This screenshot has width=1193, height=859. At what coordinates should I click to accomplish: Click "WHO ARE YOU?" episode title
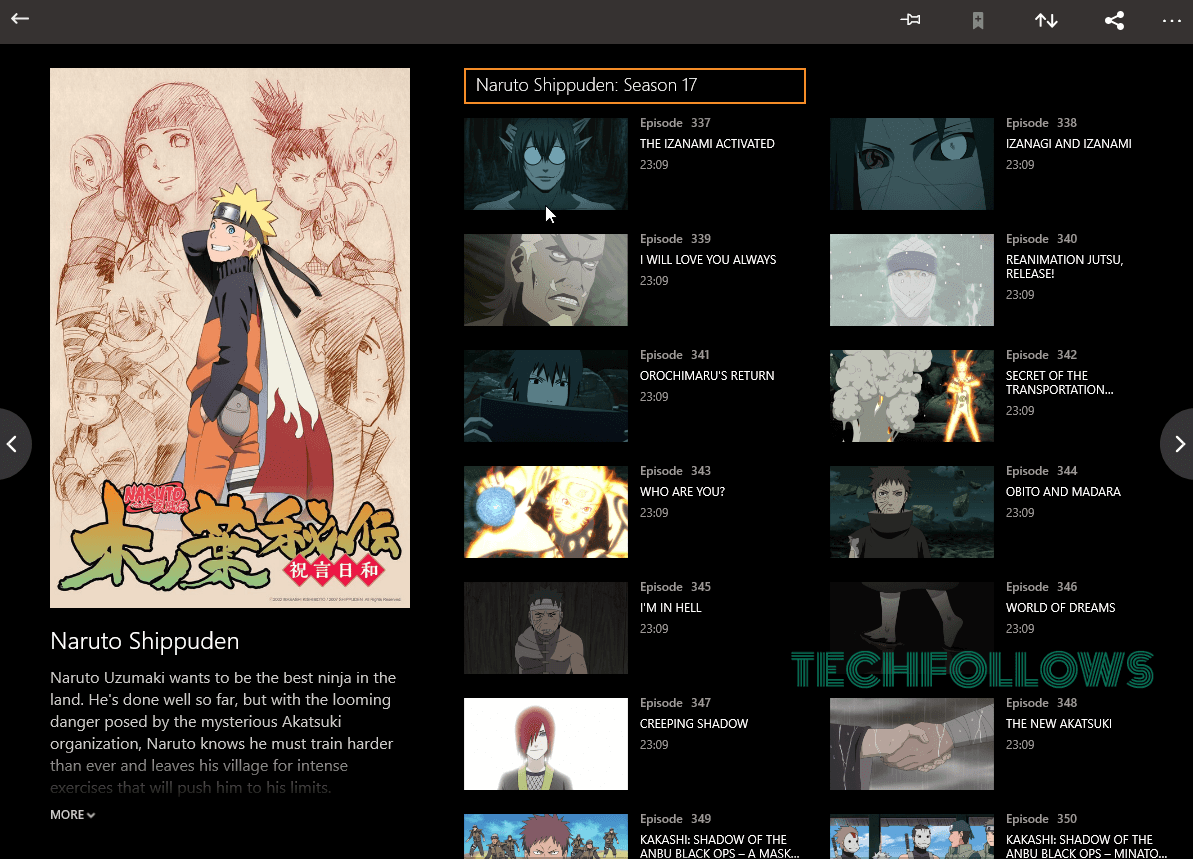click(682, 492)
